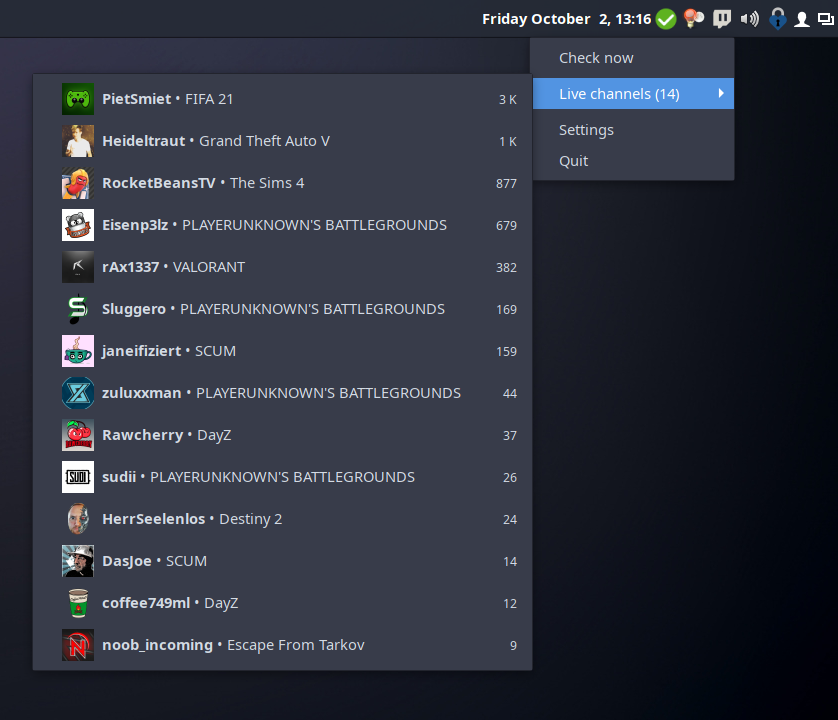Click the user account icon in the tray
The width and height of the screenshot is (838, 720).
tap(802, 18)
